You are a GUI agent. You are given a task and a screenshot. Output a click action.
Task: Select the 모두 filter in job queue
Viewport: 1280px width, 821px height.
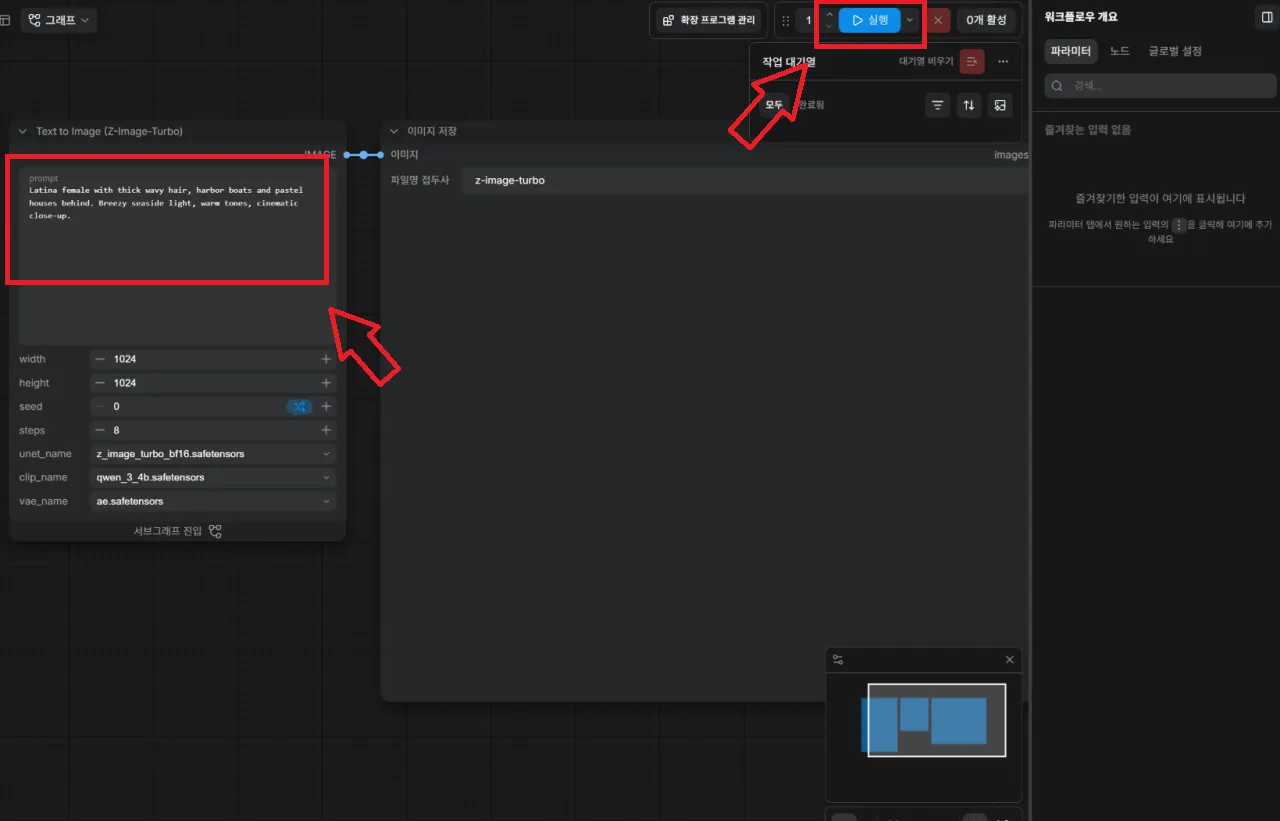[x=774, y=105]
